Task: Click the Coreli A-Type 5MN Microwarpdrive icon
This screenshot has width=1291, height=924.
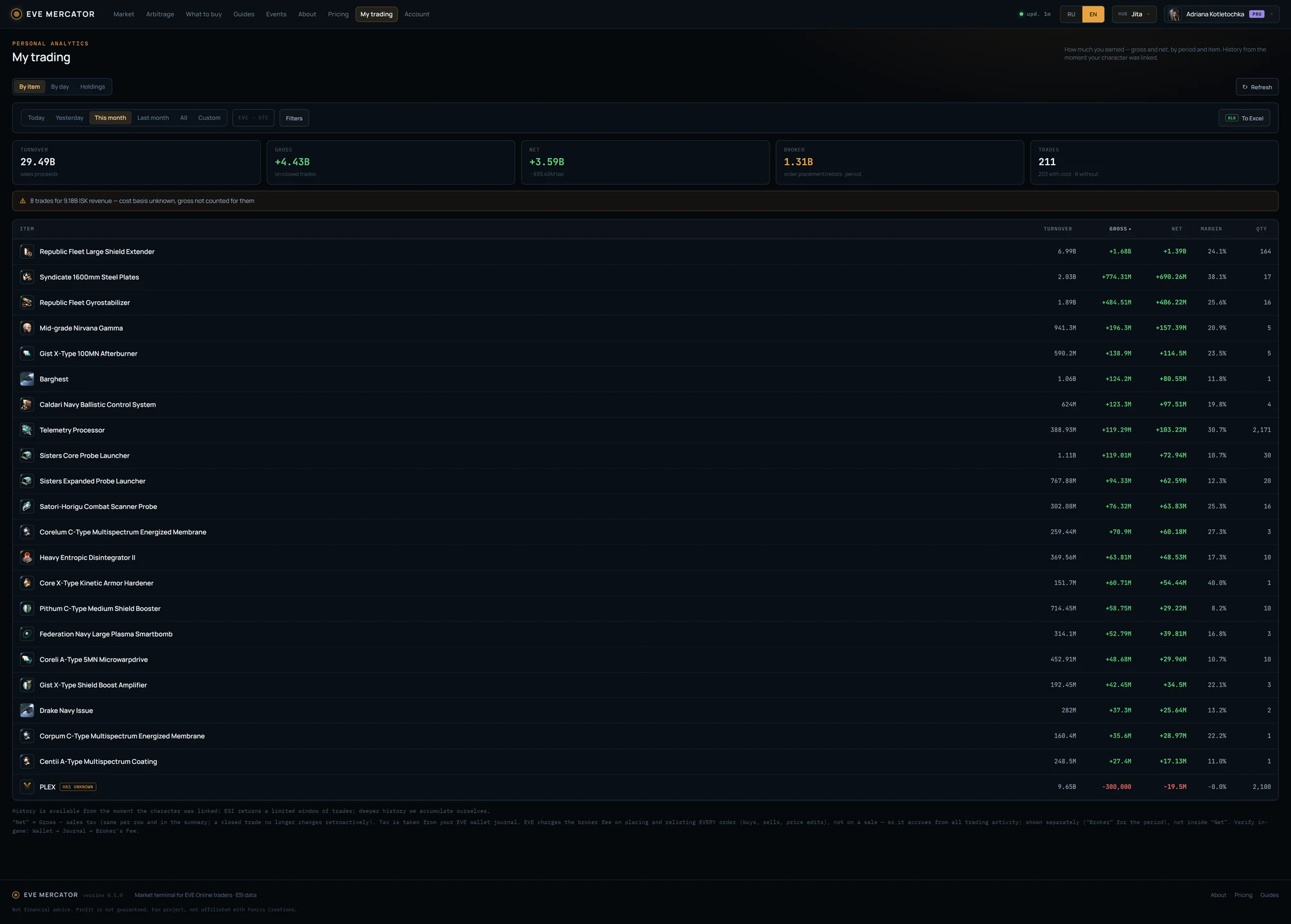Action: tap(27, 659)
